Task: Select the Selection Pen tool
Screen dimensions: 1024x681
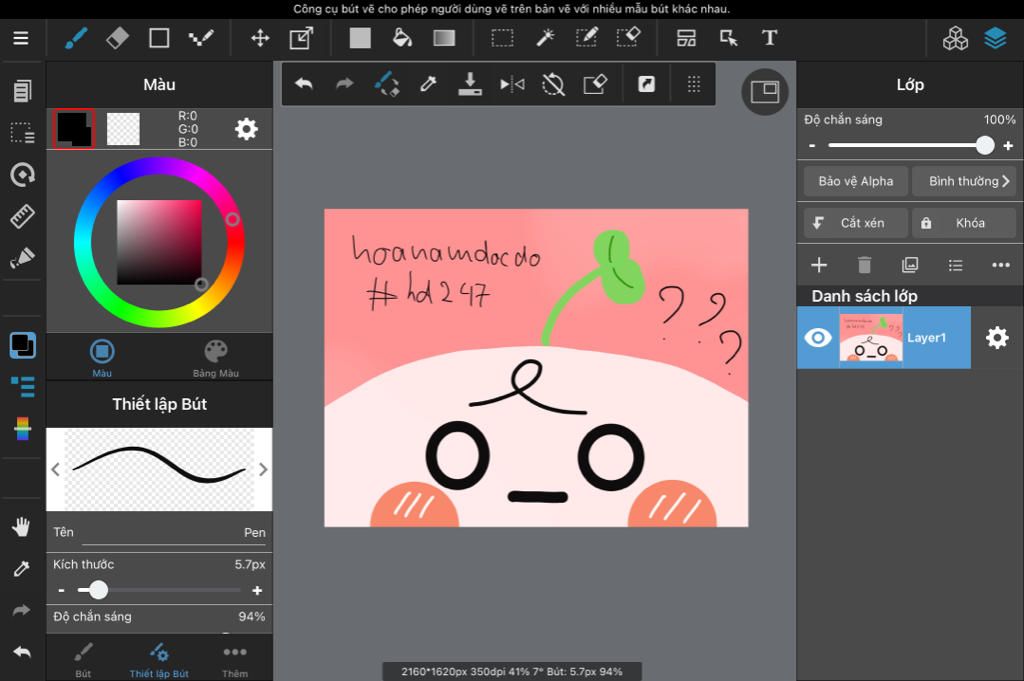Action: pyautogui.click(x=586, y=37)
